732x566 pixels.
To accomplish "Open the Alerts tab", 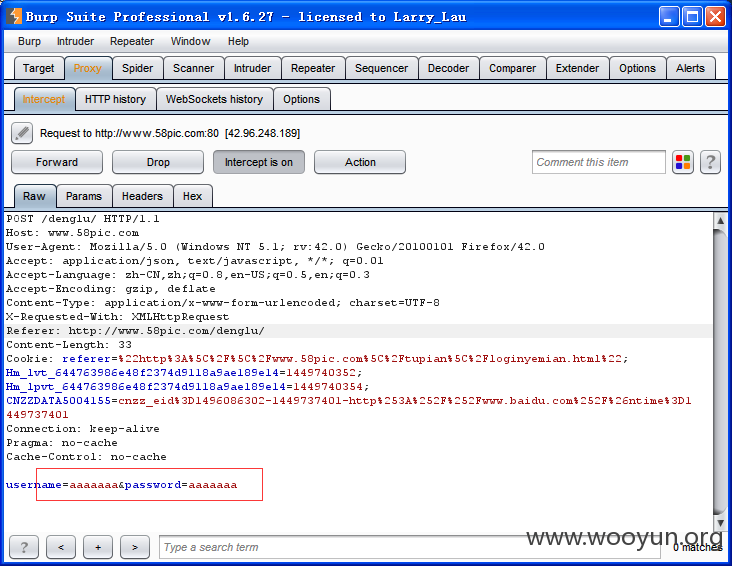I will coord(690,68).
